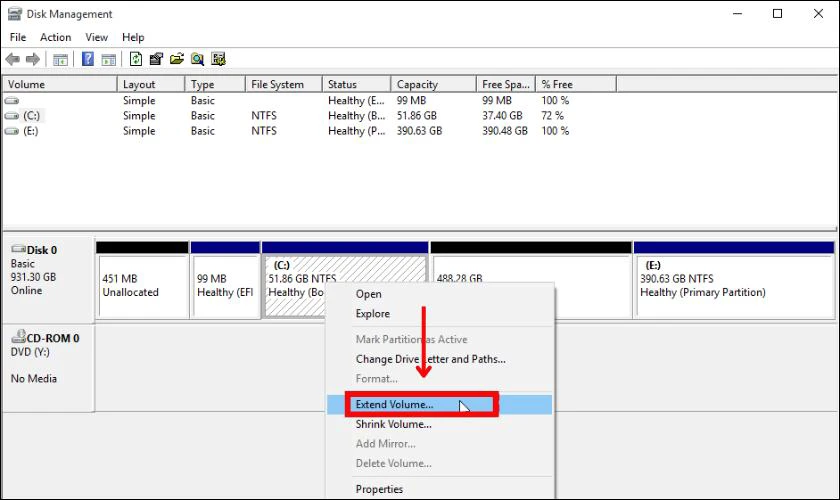Image resolution: width=840 pixels, height=500 pixels.
Task: Toggle the Show/Hide Action Pane icon
Action: point(109,59)
